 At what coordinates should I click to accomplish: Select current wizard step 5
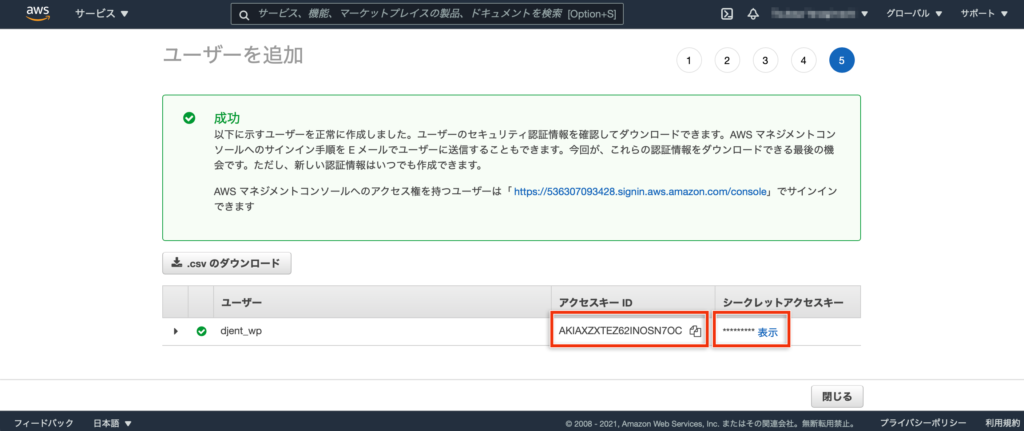[842, 61]
